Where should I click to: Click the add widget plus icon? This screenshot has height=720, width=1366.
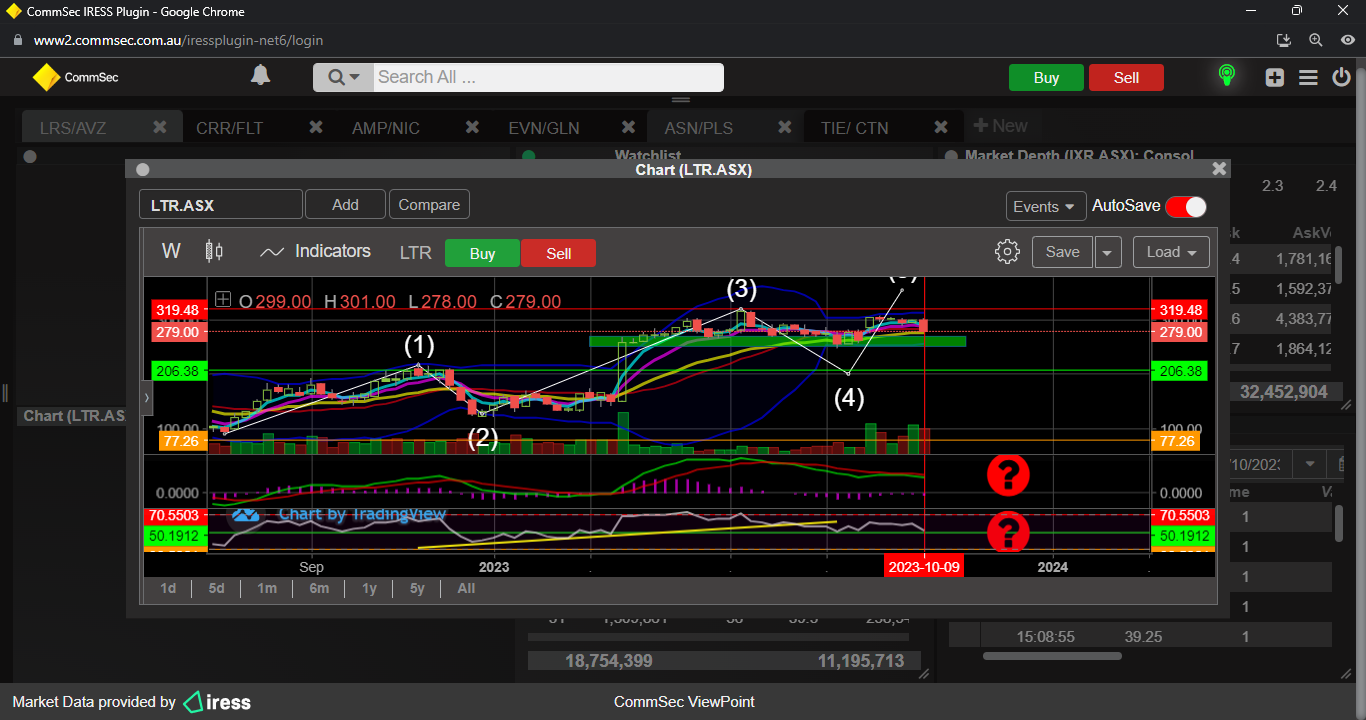coord(1274,77)
